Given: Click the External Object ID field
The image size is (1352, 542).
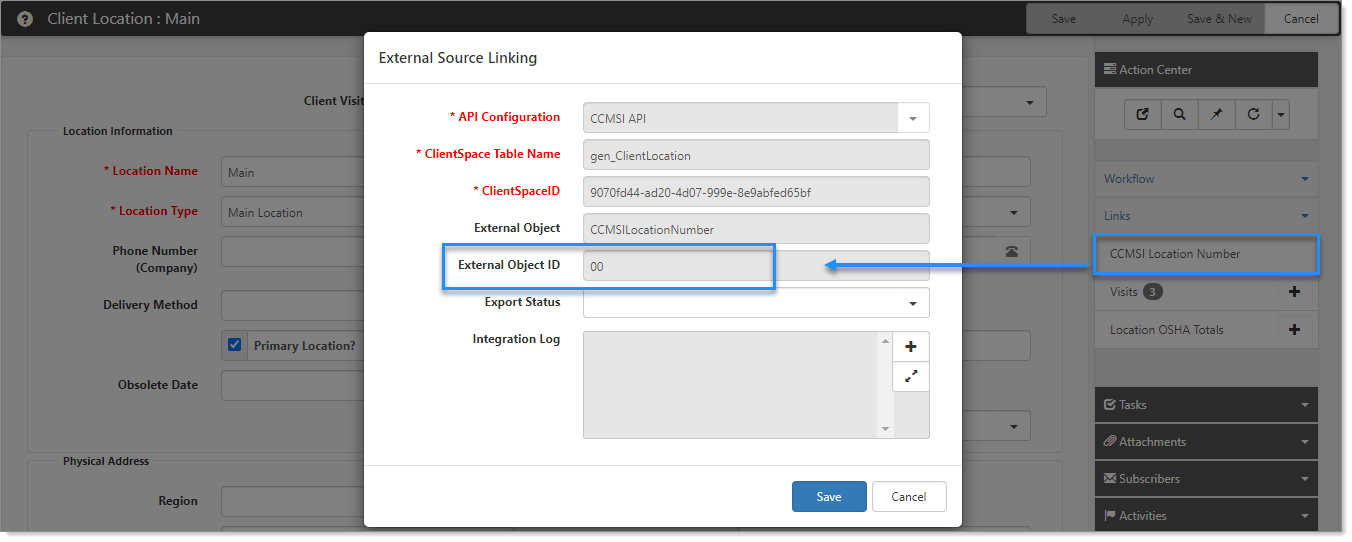Looking at the screenshot, I should [x=756, y=266].
